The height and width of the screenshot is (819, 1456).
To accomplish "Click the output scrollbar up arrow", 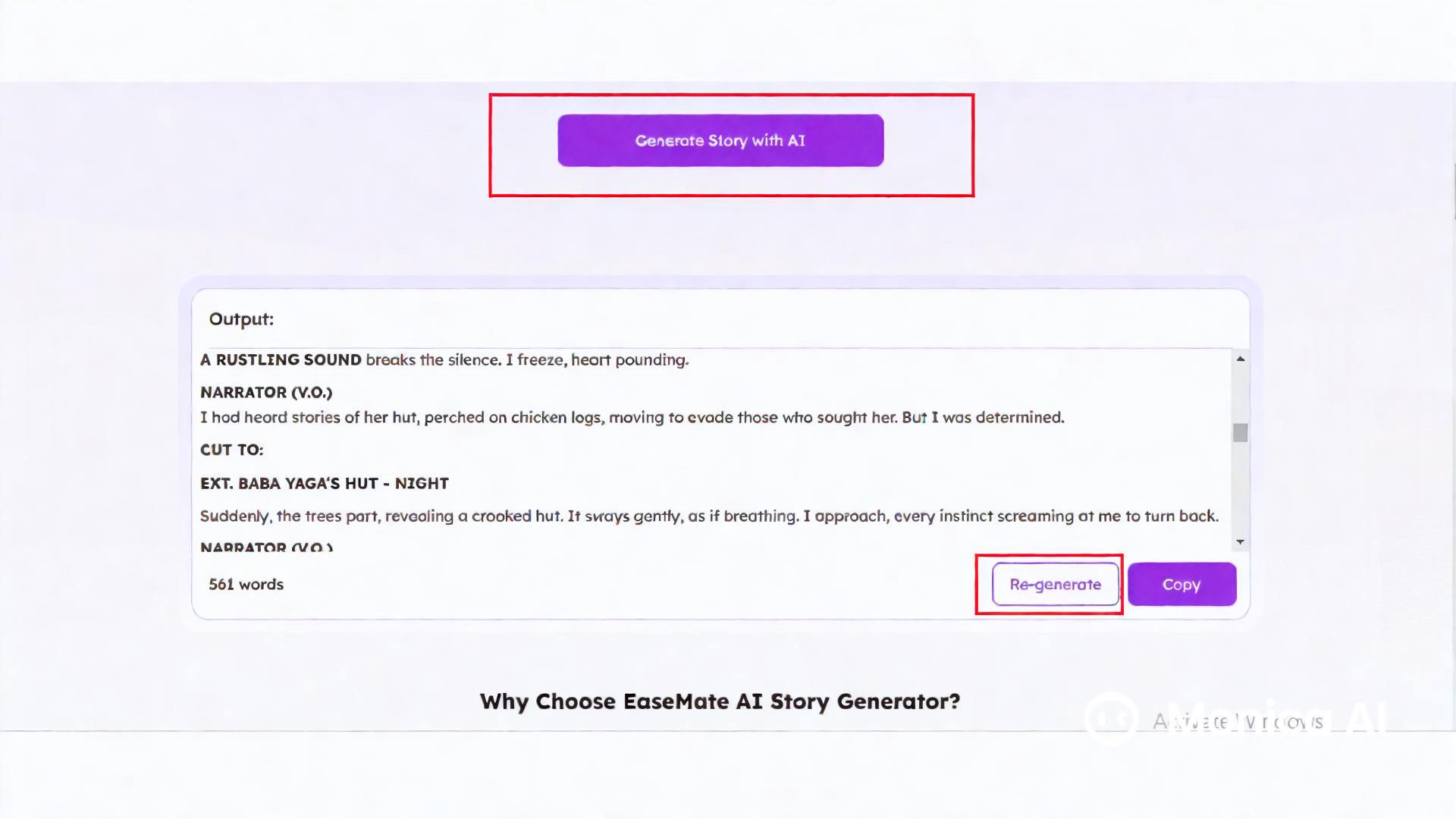I will click(1241, 359).
